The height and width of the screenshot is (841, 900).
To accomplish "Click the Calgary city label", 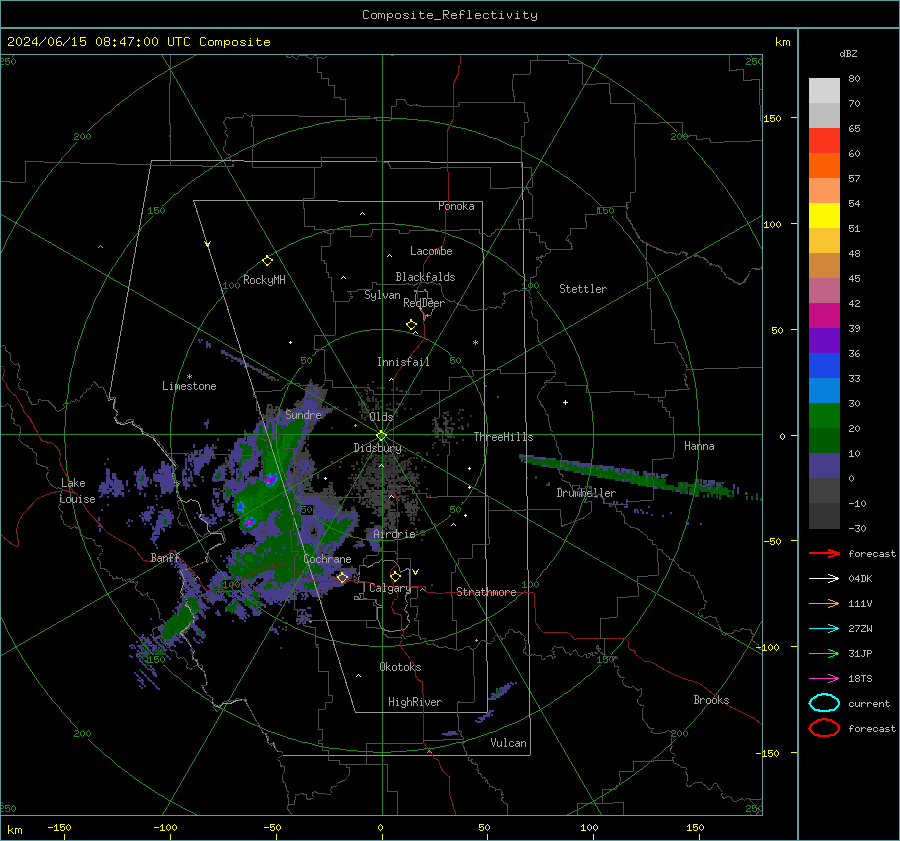I will pos(390,588).
